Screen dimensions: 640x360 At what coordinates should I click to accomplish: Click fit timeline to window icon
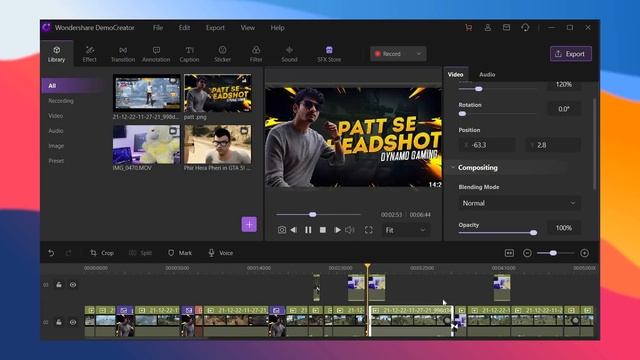(x=509, y=253)
